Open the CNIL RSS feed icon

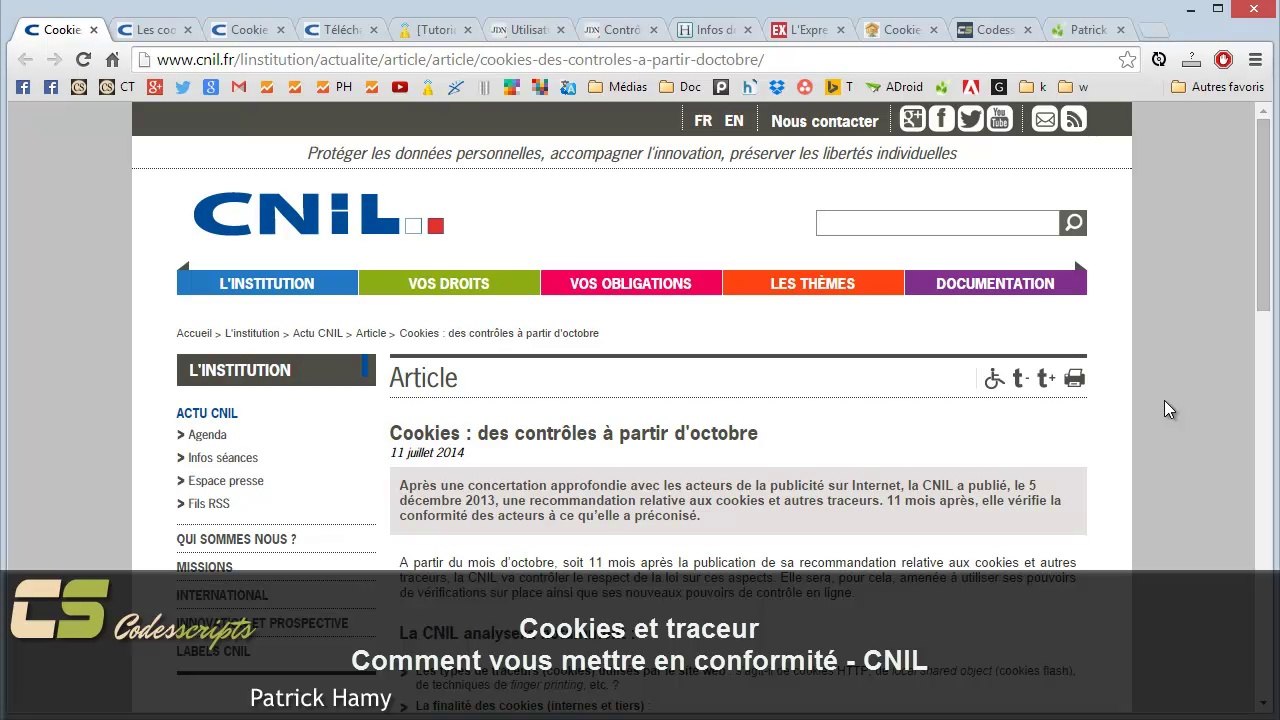1074,120
